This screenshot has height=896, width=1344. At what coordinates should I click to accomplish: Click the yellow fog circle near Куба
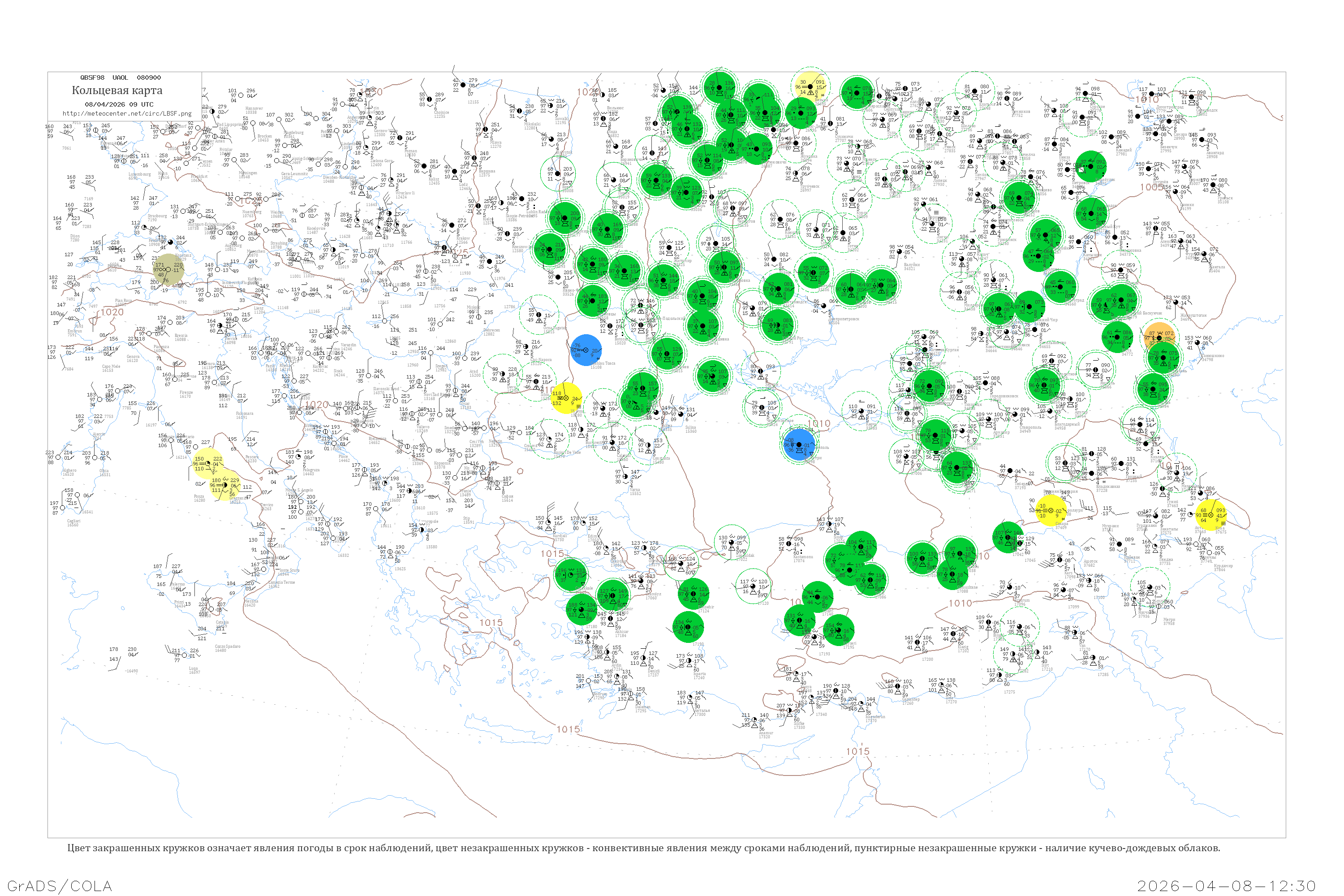pos(1210,515)
